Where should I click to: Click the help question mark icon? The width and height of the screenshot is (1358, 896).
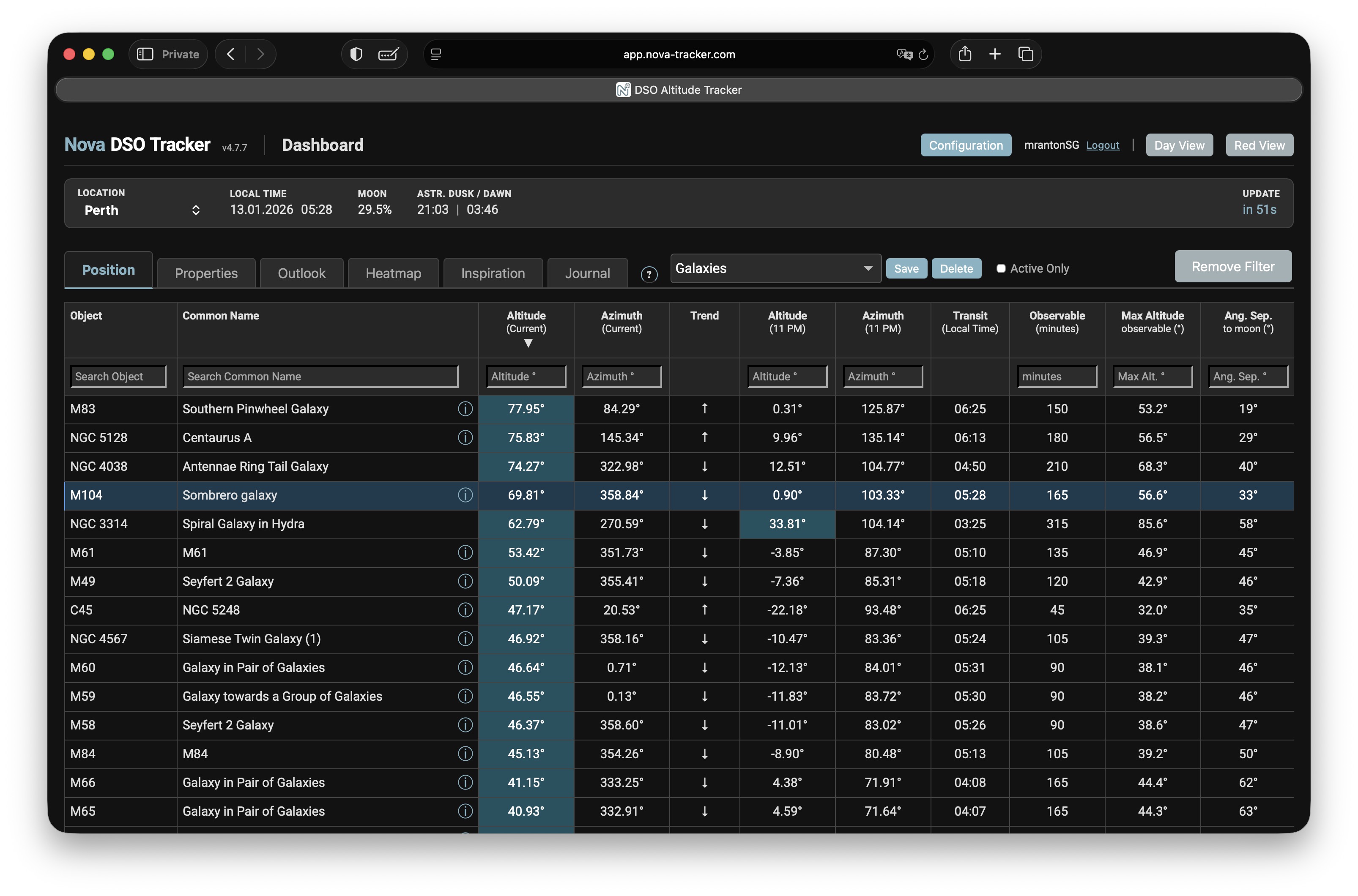click(x=649, y=274)
